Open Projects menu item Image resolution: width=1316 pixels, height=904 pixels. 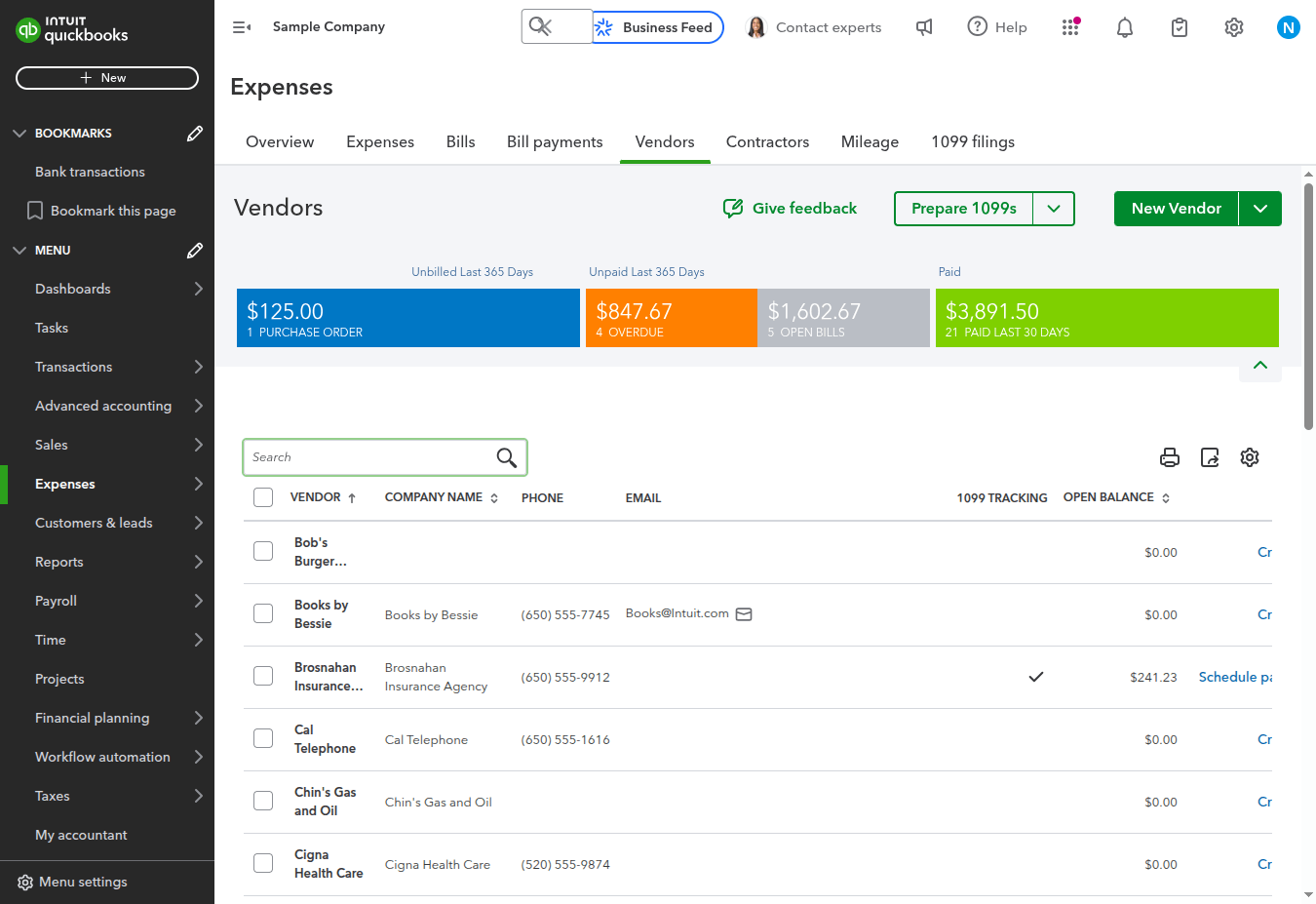[59, 679]
